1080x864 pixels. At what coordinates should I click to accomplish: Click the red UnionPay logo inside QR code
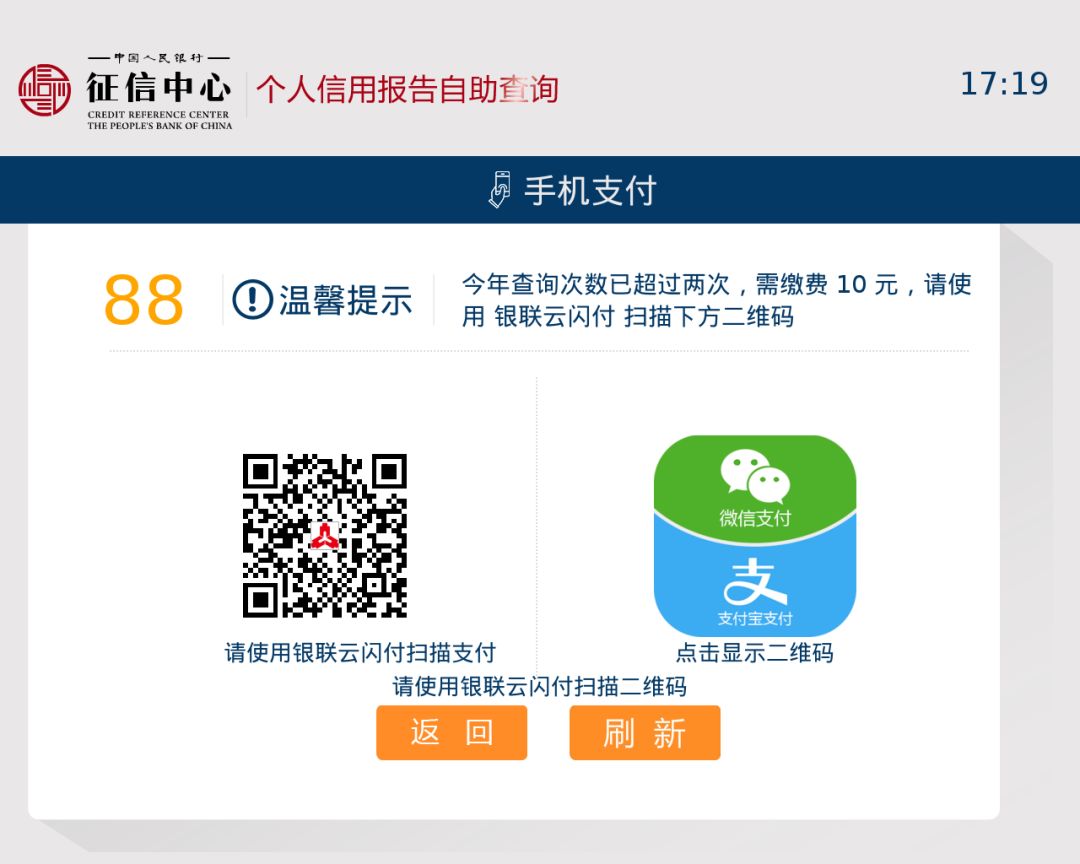pos(324,536)
